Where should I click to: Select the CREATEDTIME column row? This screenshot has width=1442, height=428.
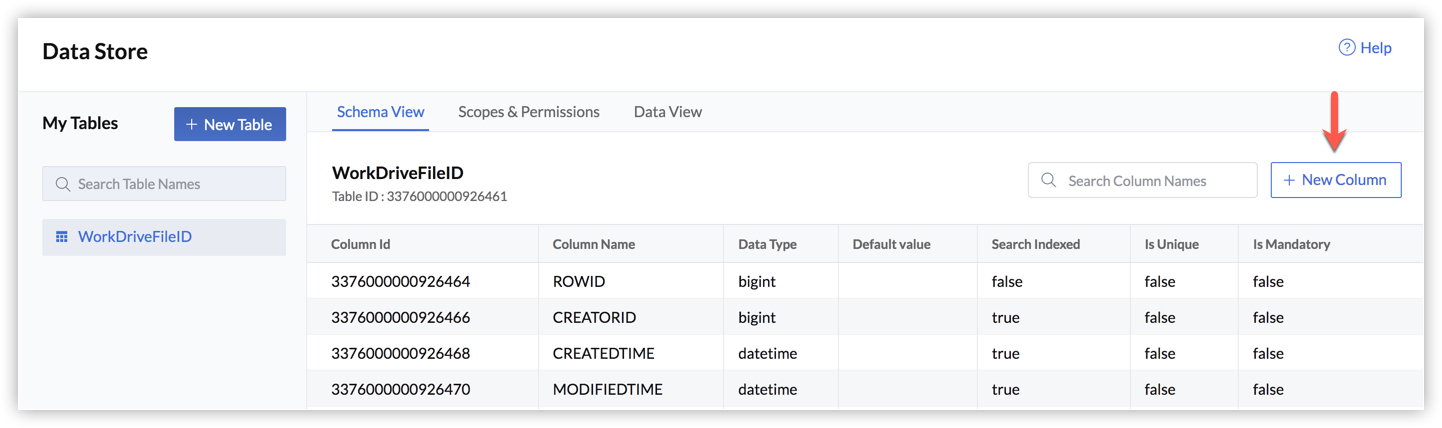pyautogui.click(x=602, y=353)
